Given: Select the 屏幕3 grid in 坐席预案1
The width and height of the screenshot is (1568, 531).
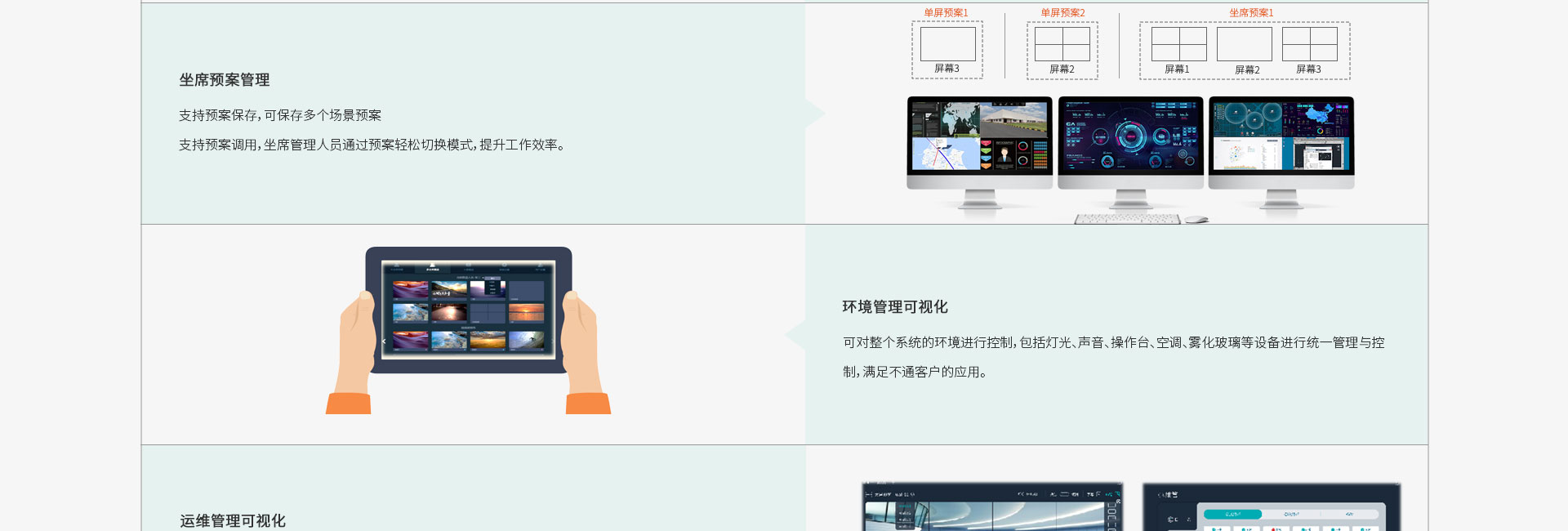Looking at the screenshot, I should coord(1309,44).
